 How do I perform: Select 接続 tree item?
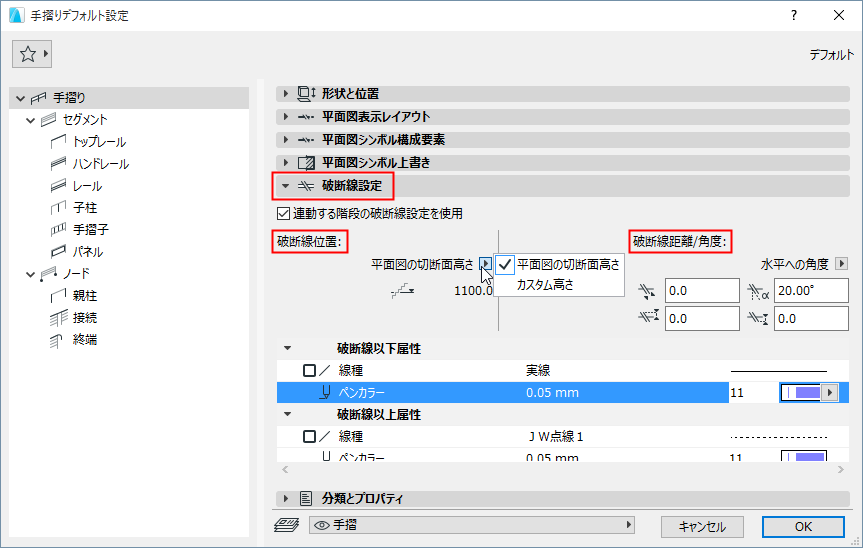(x=85, y=317)
